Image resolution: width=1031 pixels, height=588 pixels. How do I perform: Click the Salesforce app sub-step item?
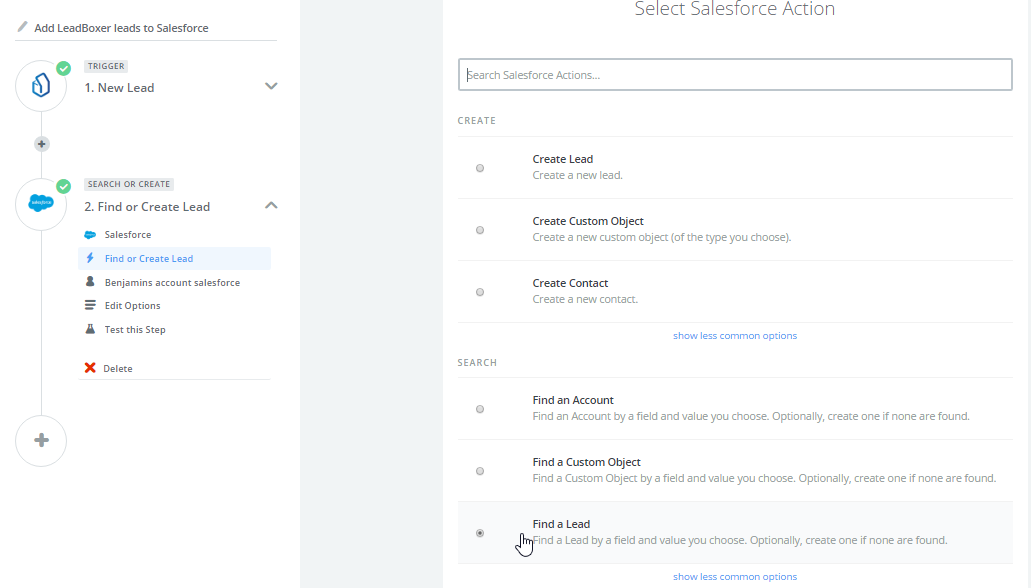(128, 235)
